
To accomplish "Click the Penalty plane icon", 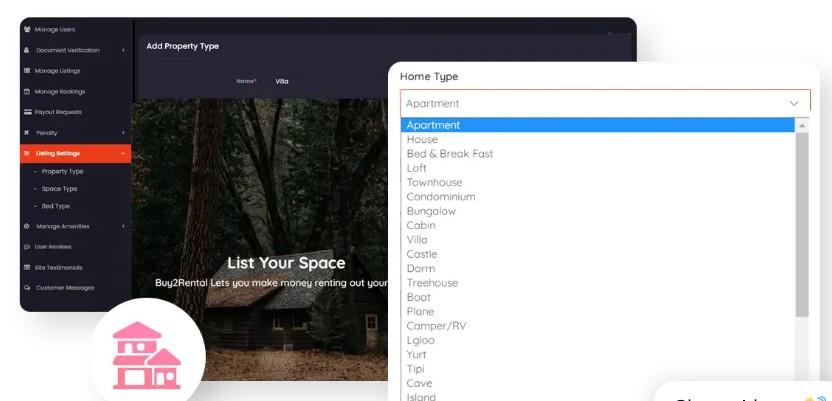I will (x=27, y=133).
